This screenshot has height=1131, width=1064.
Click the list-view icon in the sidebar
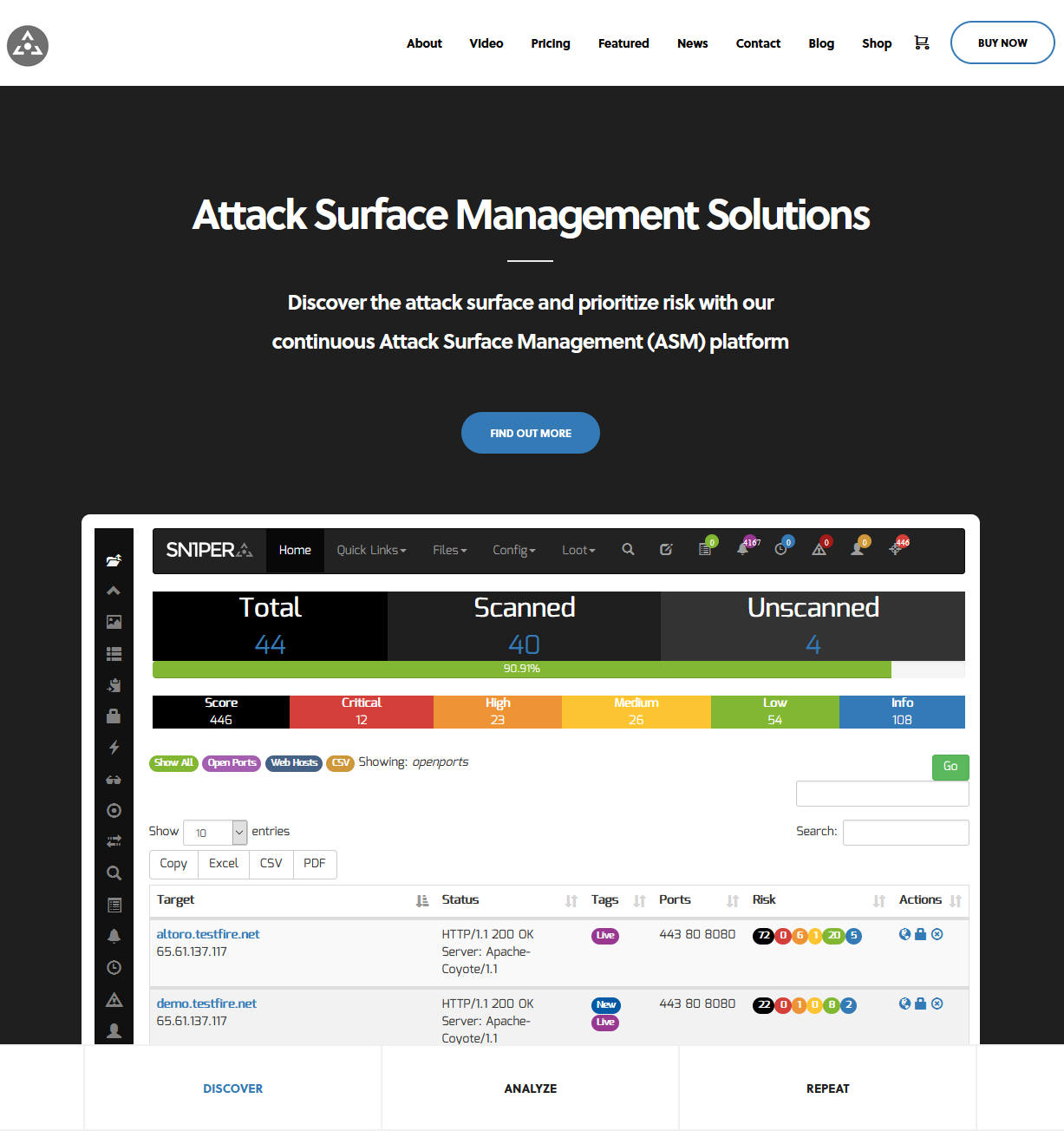tap(114, 654)
